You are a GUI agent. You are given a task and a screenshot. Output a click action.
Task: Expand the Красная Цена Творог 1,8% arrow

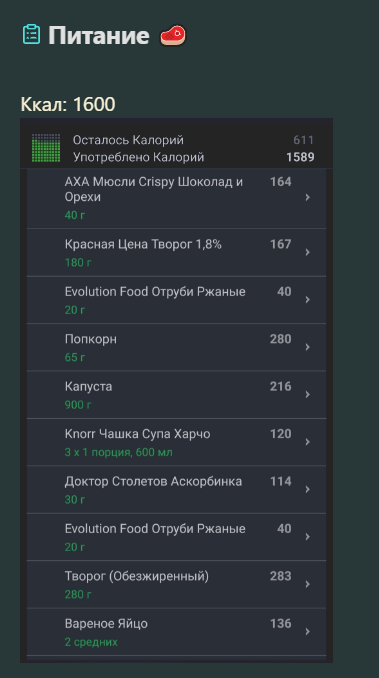point(308,252)
